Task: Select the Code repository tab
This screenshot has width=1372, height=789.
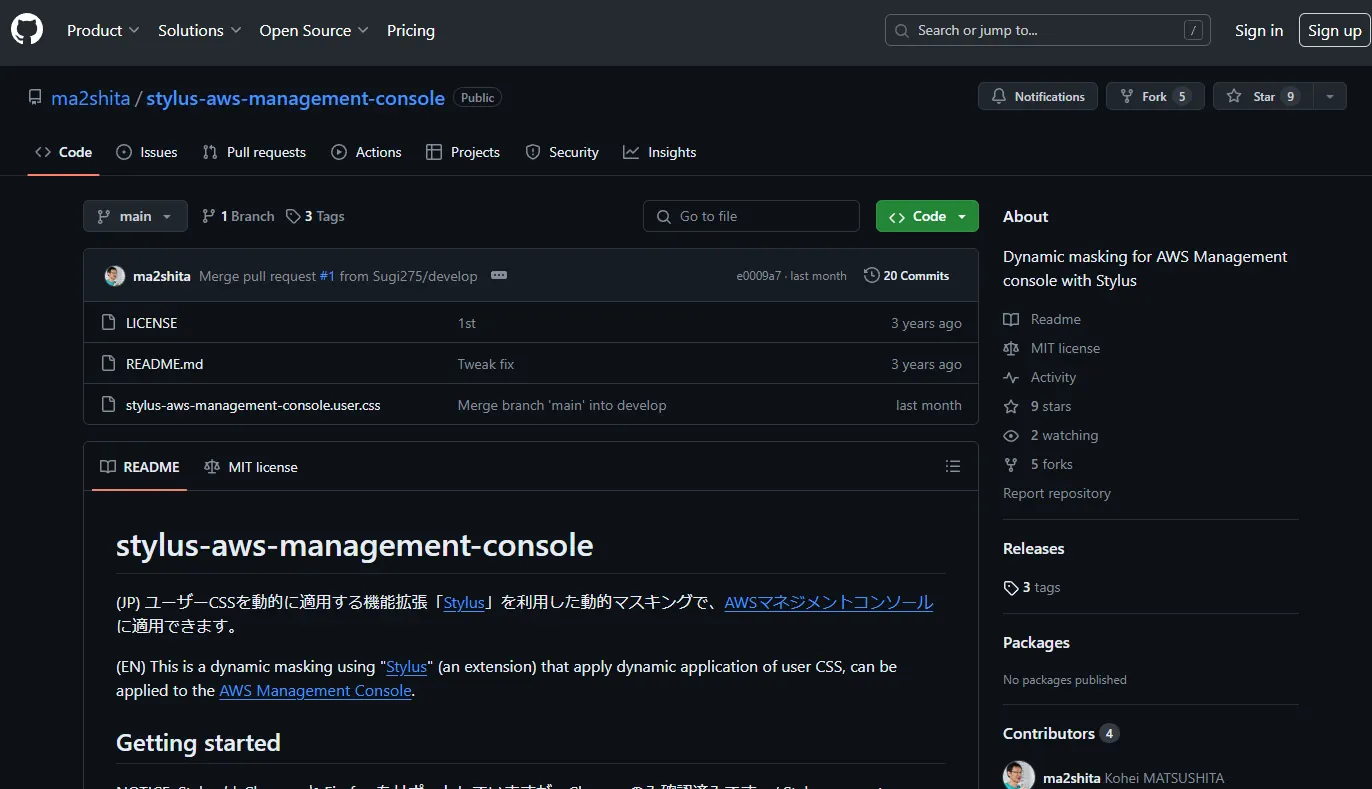Action: click(x=63, y=152)
